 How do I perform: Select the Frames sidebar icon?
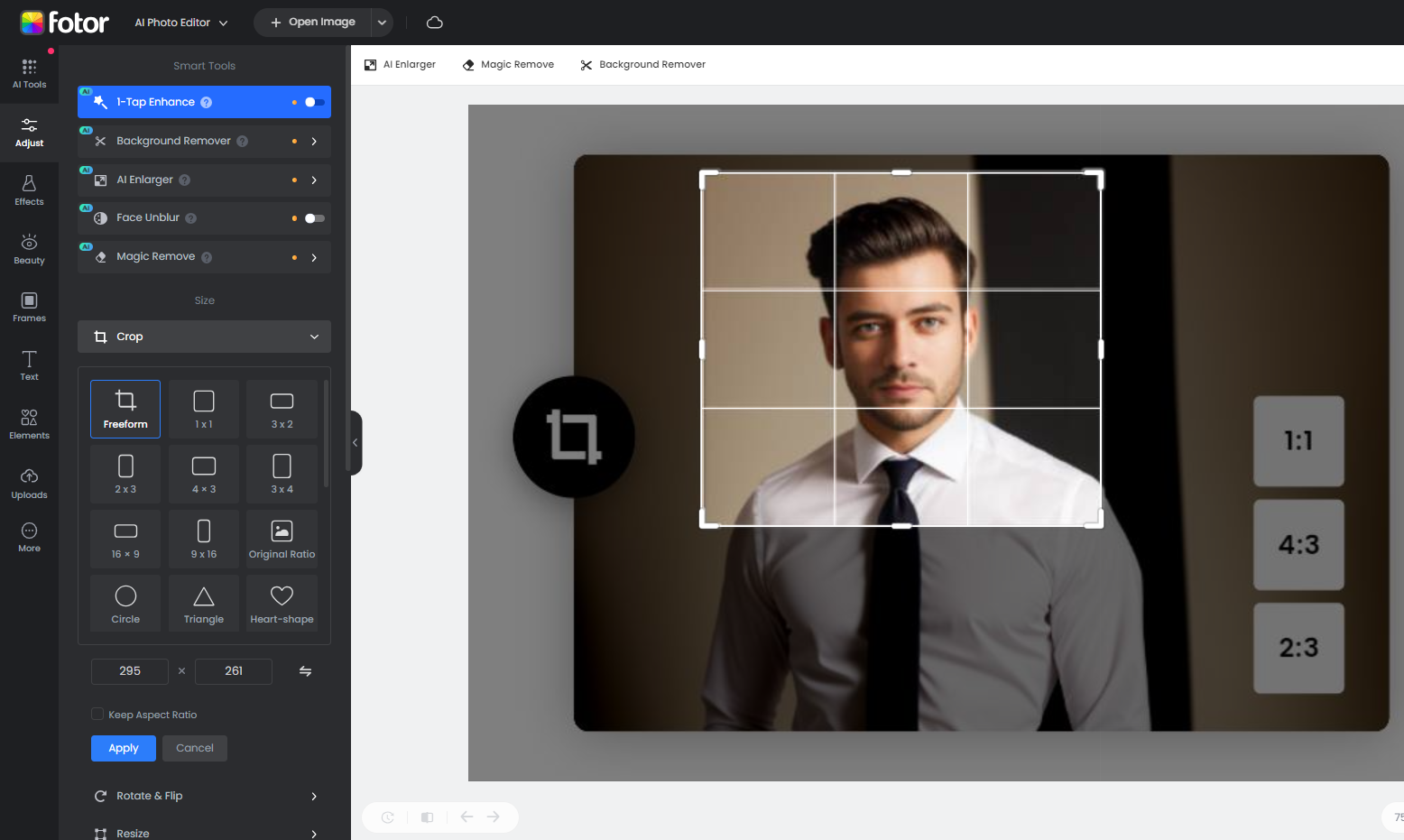(29, 307)
